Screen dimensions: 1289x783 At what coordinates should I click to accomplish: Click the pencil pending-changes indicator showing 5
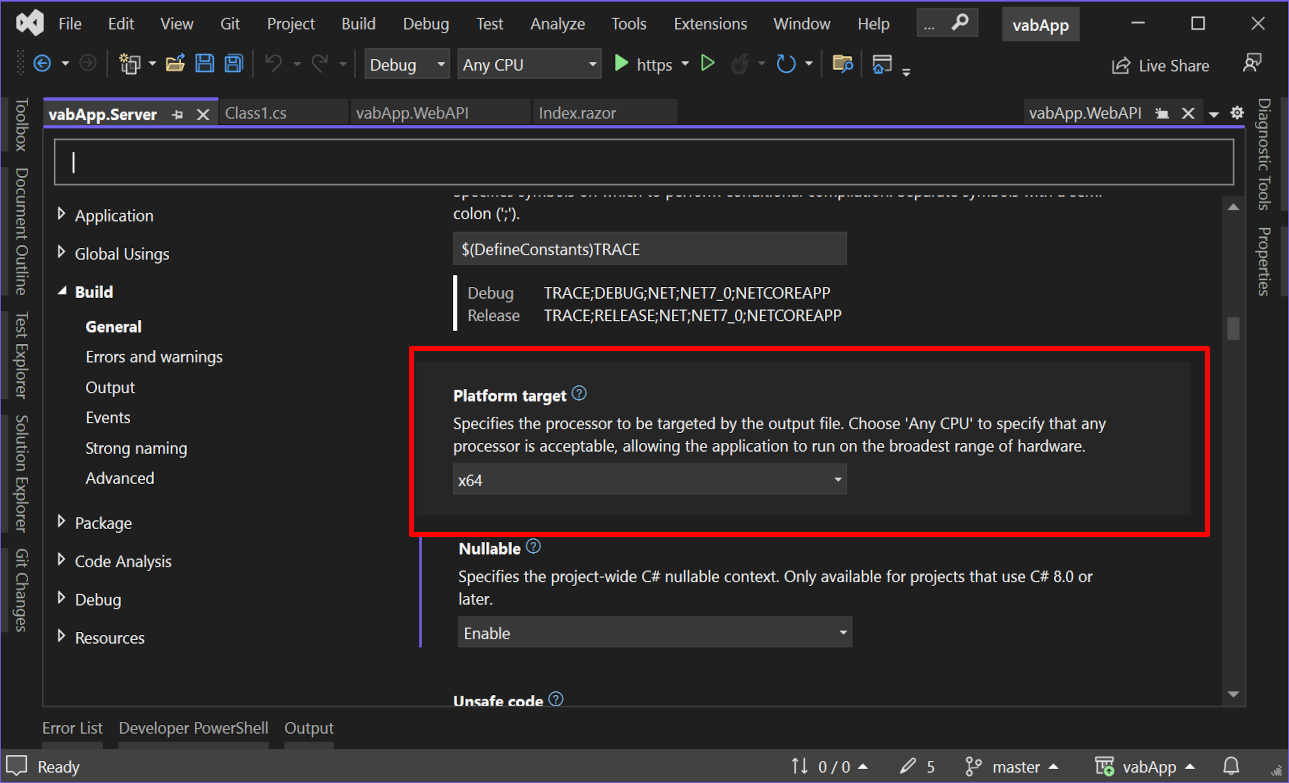(917, 766)
